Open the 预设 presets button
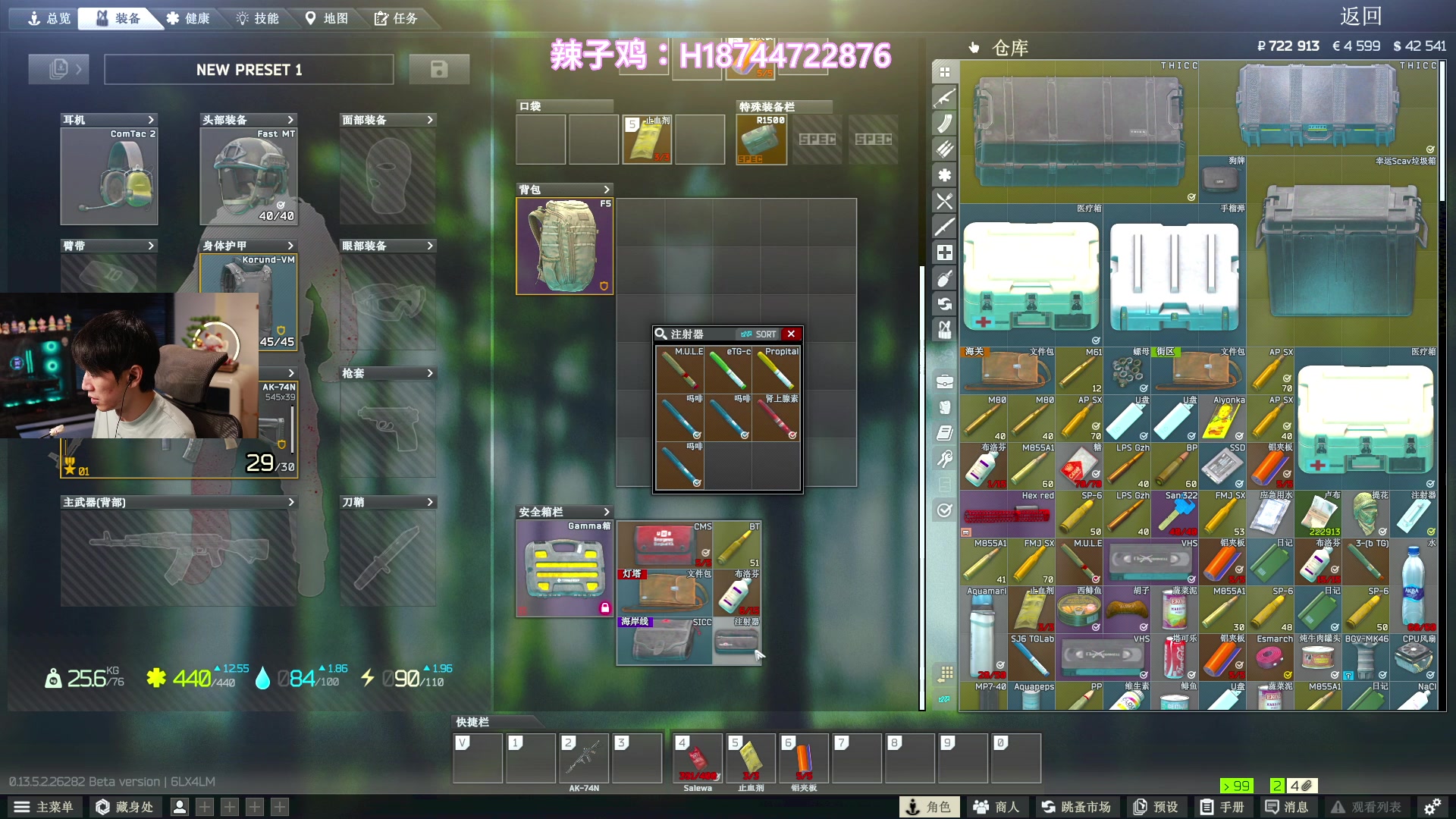Screen dimensions: 1456x819 point(1156,807)
